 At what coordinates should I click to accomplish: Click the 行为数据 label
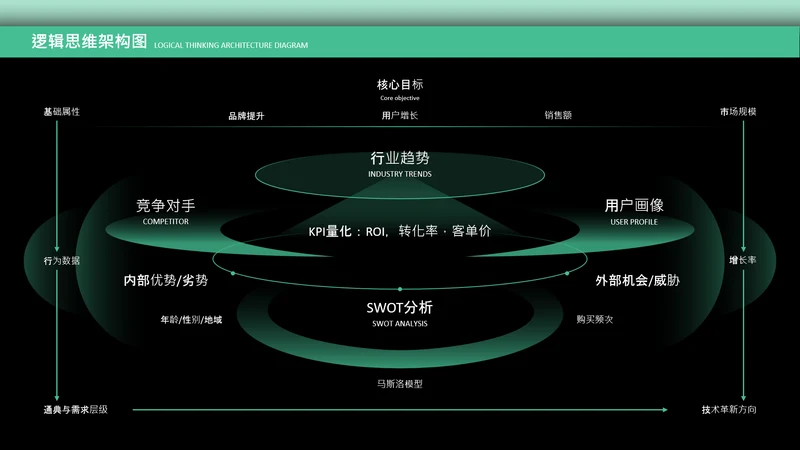(62, 261)
